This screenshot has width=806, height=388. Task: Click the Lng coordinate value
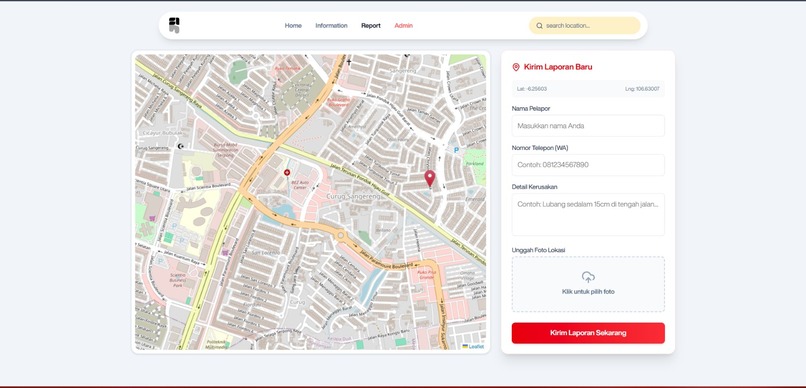(642, 89)
